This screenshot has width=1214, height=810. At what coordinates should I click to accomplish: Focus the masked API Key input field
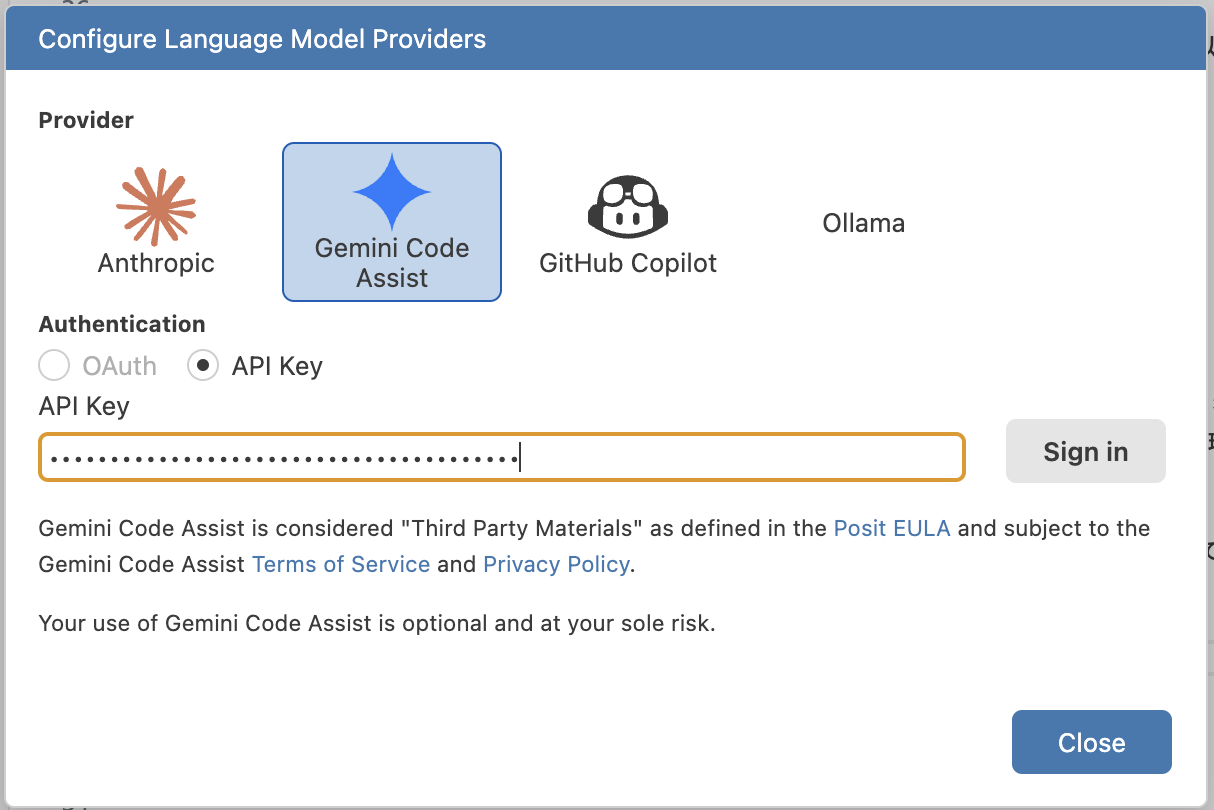502,457
